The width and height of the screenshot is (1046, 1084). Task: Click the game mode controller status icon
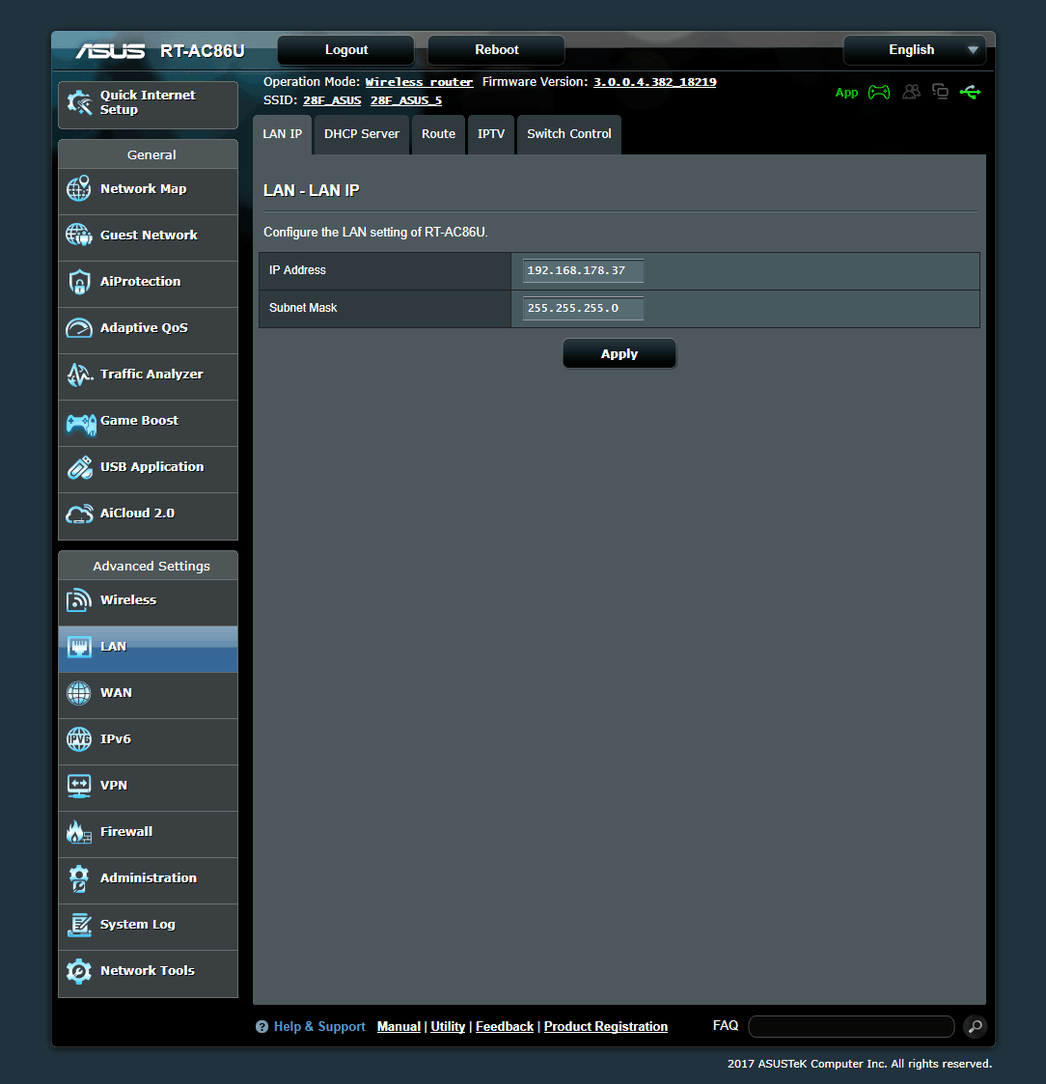879,92
